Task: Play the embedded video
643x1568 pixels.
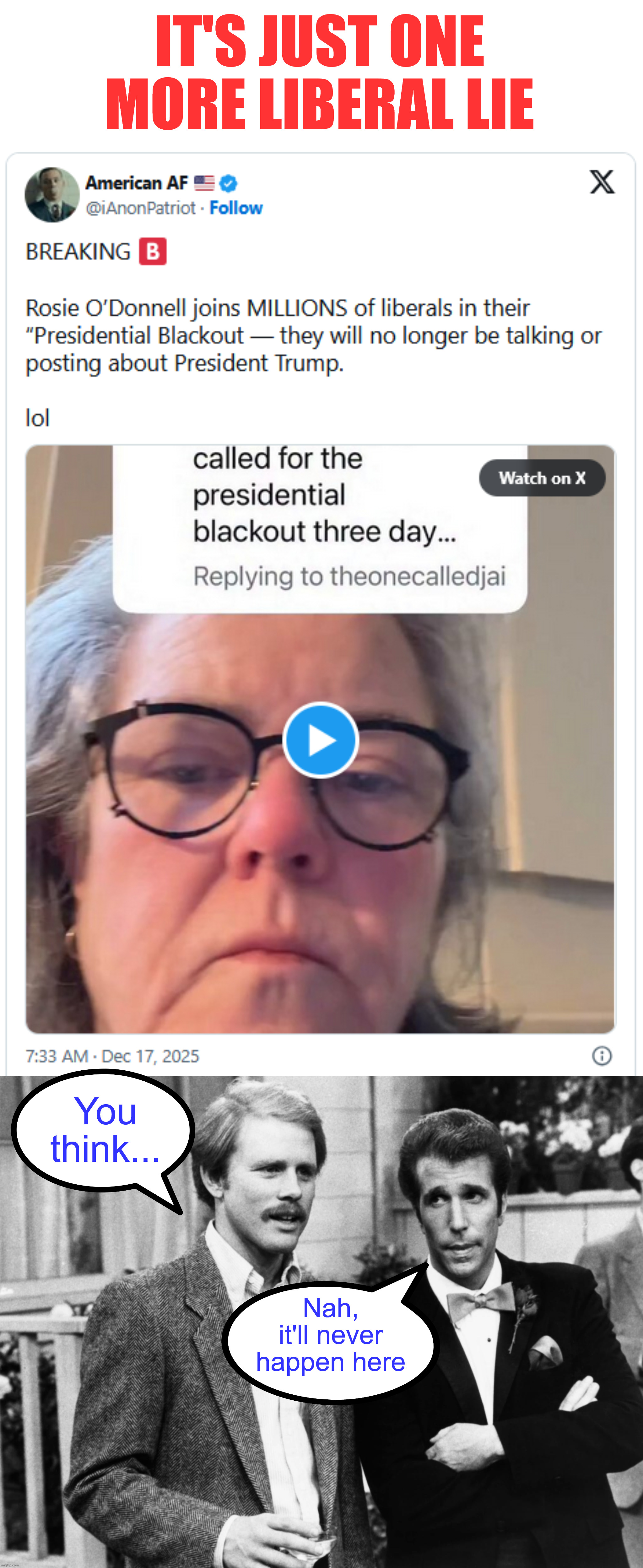Action: click(x=320, y=740)
